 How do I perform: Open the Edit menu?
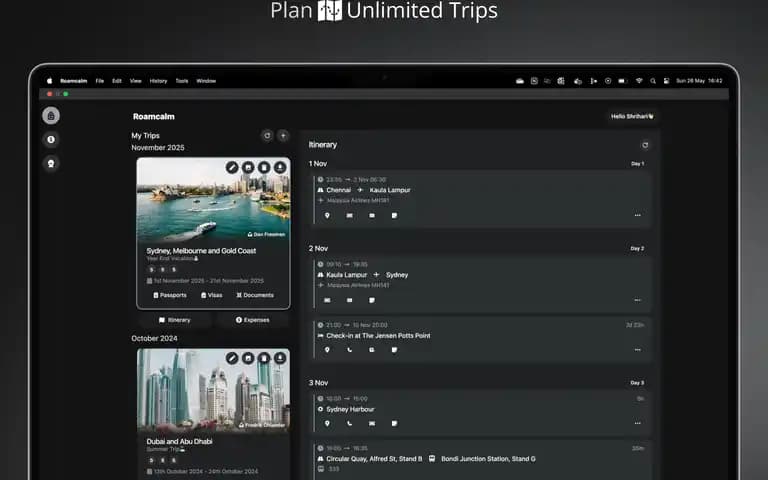(117, 81)
